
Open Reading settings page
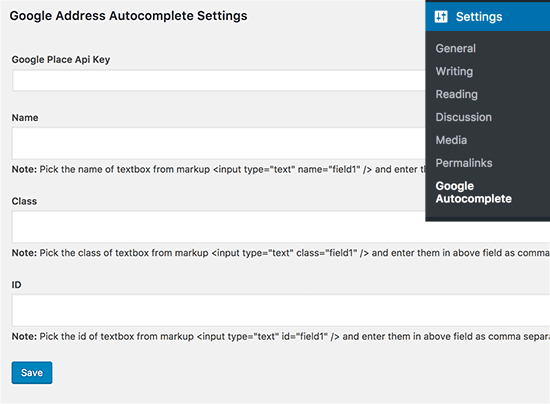click(x=456, y=94)
